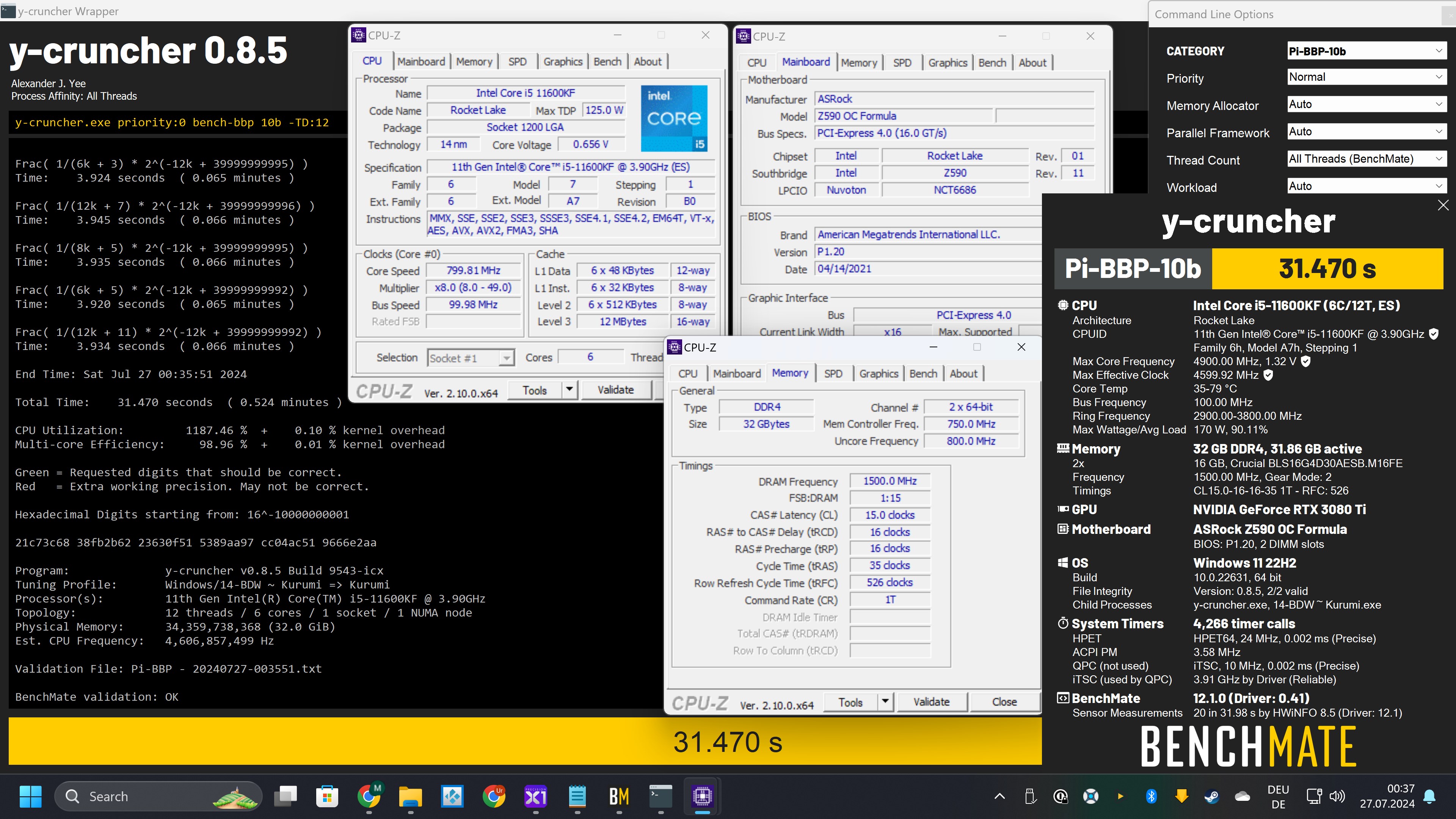The width and height of the screenshot is (1456, 819).
Task: Click Tools button in the Memory CPU-Z window
Action: [850, 702]
